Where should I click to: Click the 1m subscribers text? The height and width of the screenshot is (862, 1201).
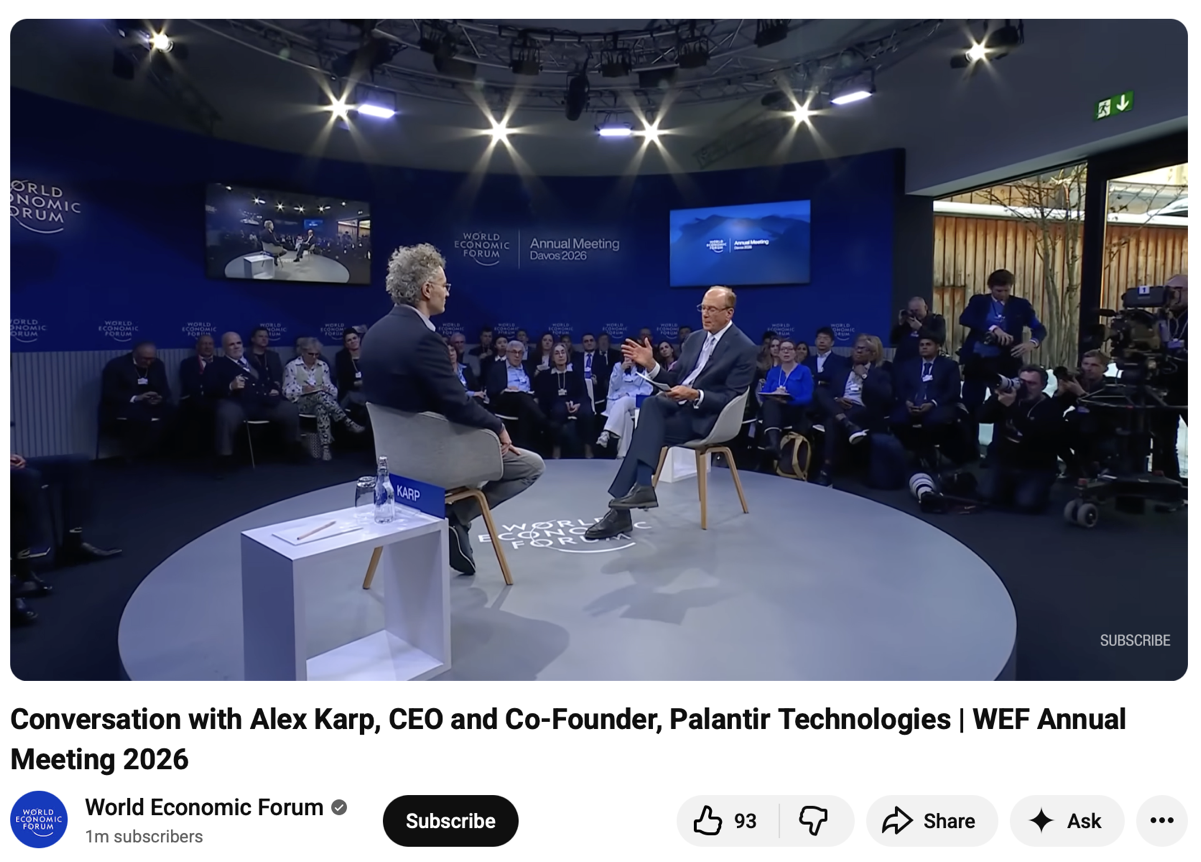[144, 837]
